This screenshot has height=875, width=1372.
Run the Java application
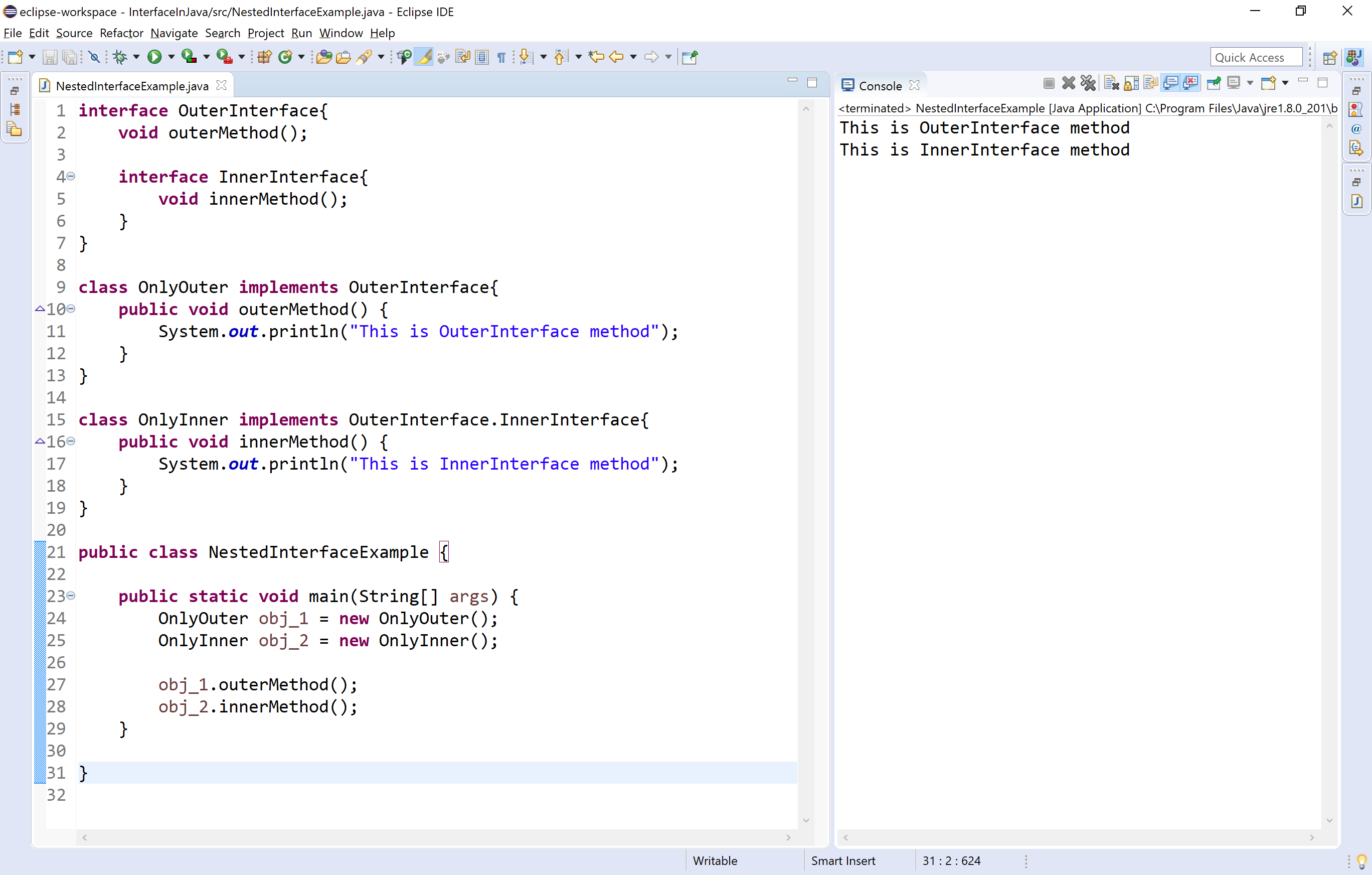click(154, 57)
